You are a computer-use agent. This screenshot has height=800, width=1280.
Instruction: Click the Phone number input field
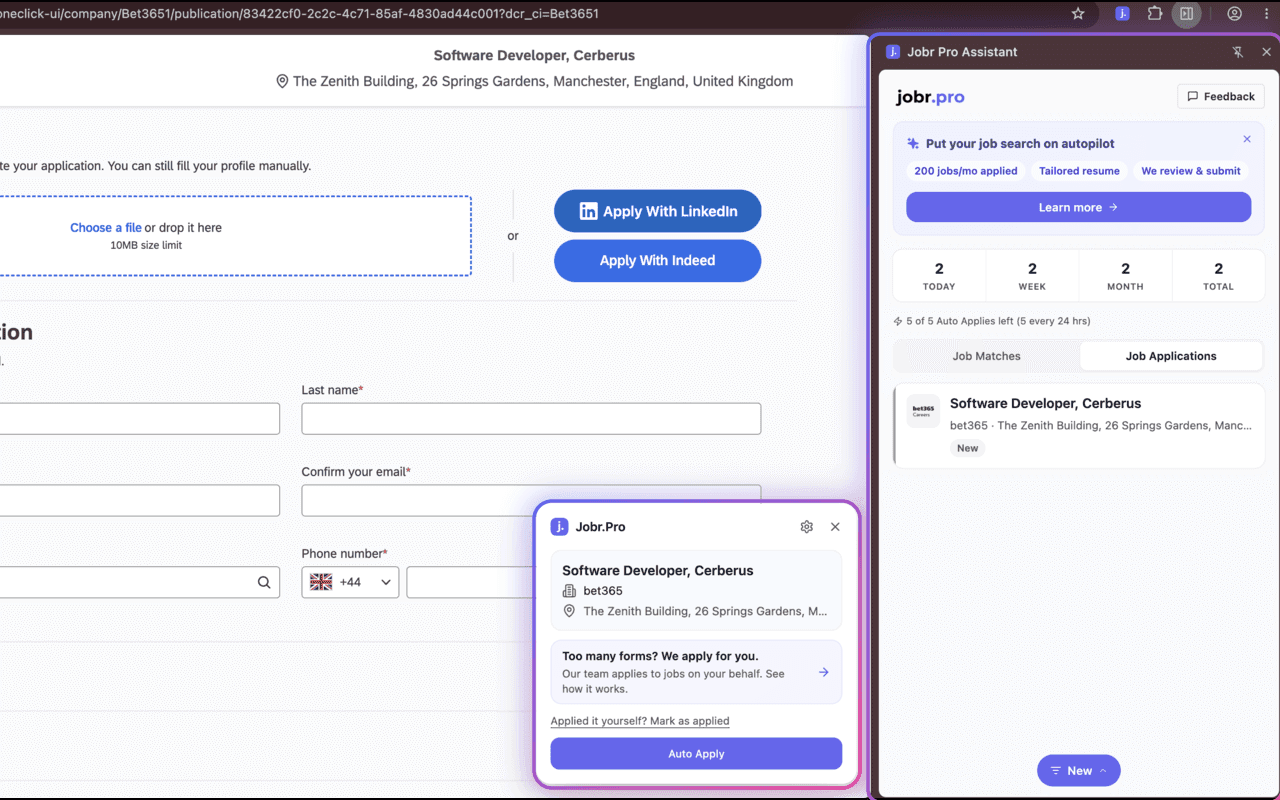(x=470, y=582)
